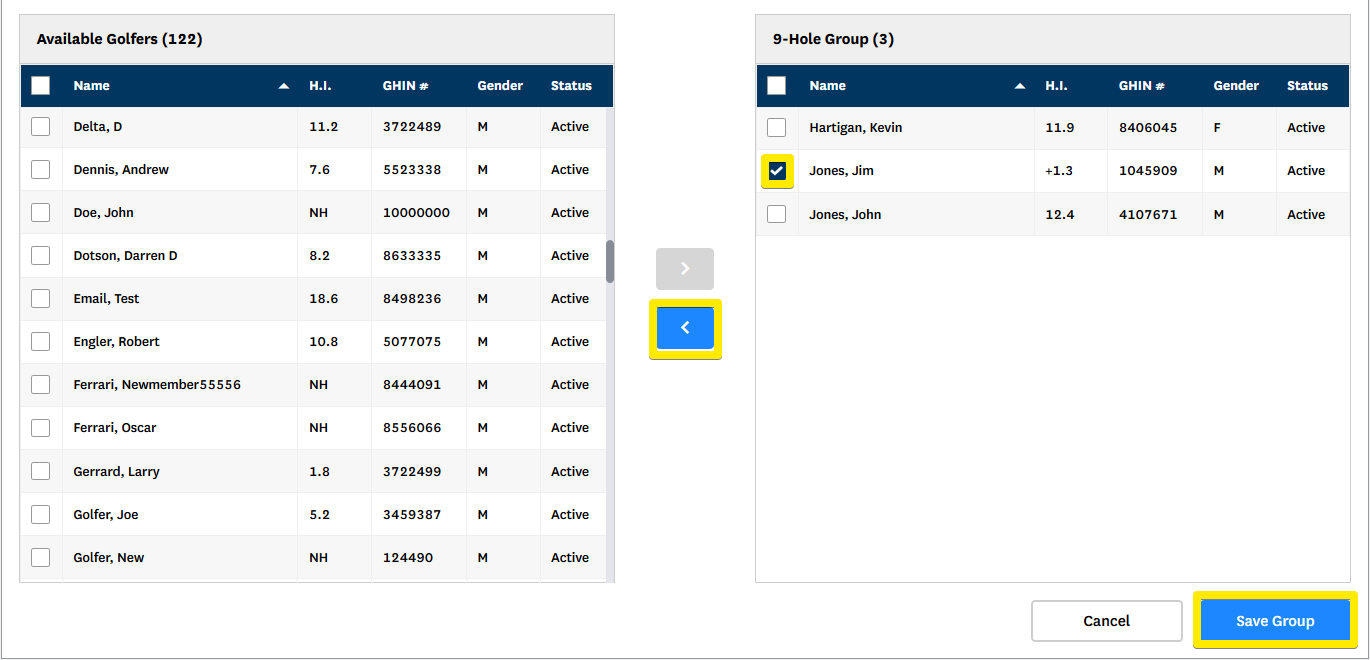Check the box beside Doe, John
Screen dimensions: 1370x660
[x=41, y=213]
